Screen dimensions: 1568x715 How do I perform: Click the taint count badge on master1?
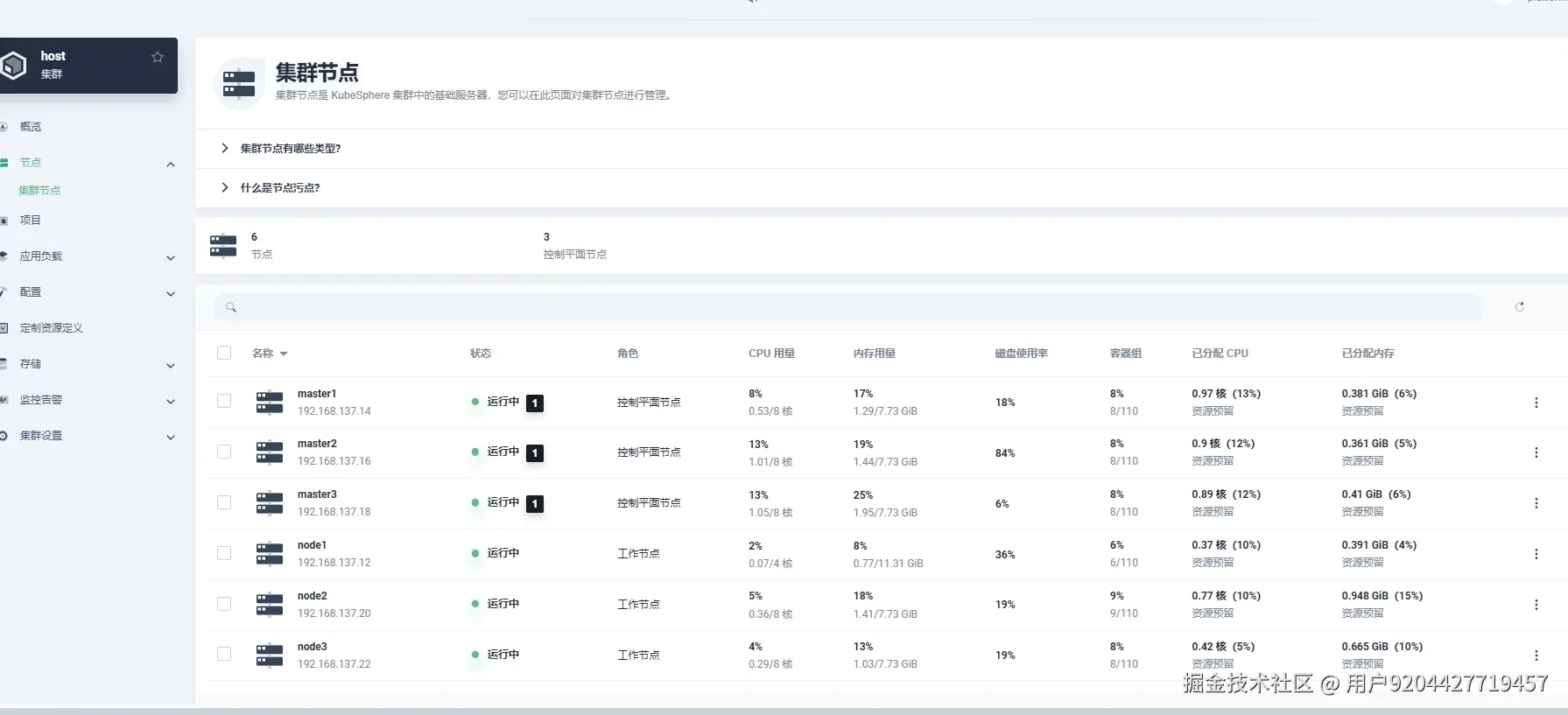(535, 403)
